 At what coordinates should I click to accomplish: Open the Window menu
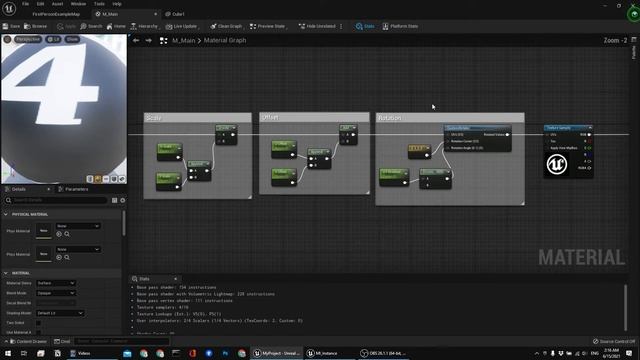coord(78,4)
